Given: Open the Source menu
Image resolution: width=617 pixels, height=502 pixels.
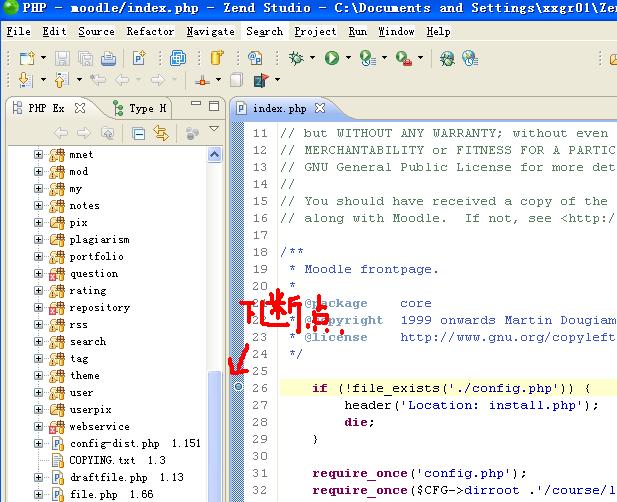Looking at the screenshot, I should pyautogui.click(x=96, y=31).
